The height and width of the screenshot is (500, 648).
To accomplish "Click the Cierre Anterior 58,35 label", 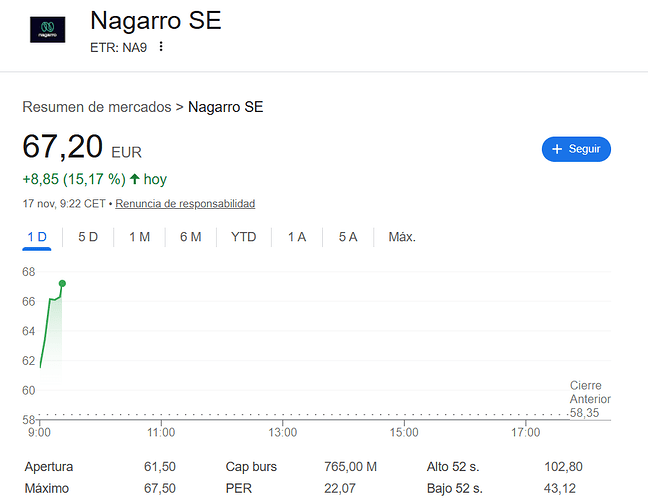I will pyautogui.click(x=587, y=399).
